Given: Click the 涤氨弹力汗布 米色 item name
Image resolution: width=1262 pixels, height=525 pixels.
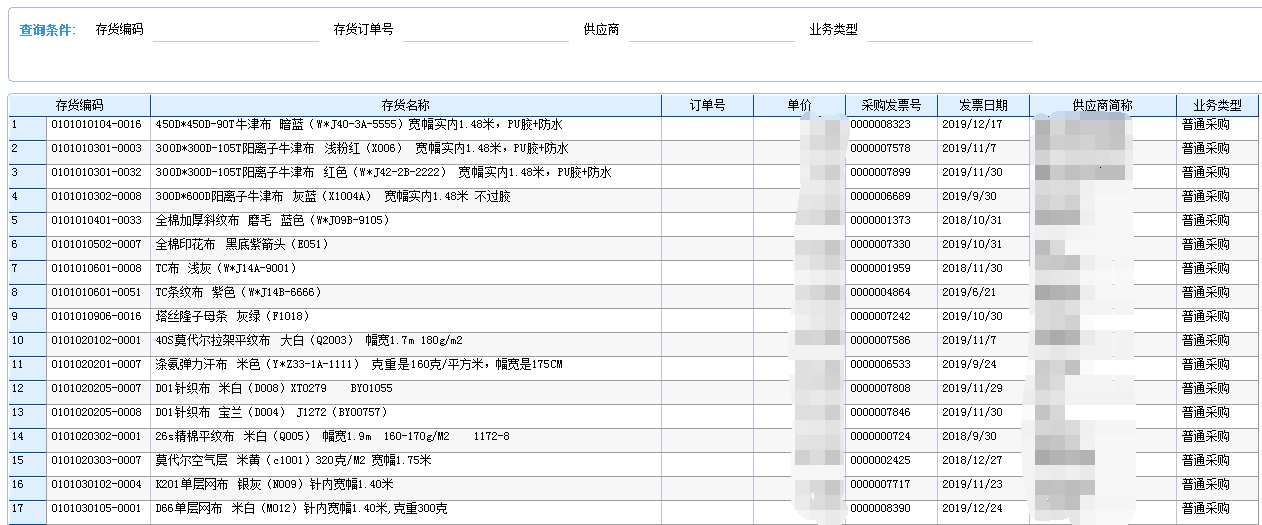Looking at the screenshot, I should click(359, 365).
